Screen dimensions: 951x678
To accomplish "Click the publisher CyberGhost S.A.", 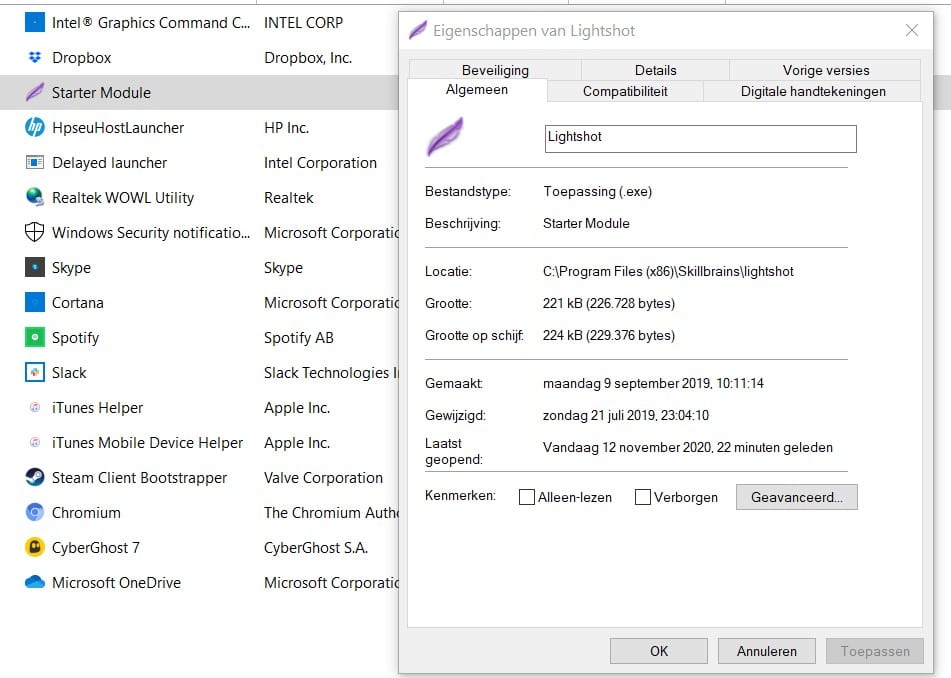I will pos(316,548).
